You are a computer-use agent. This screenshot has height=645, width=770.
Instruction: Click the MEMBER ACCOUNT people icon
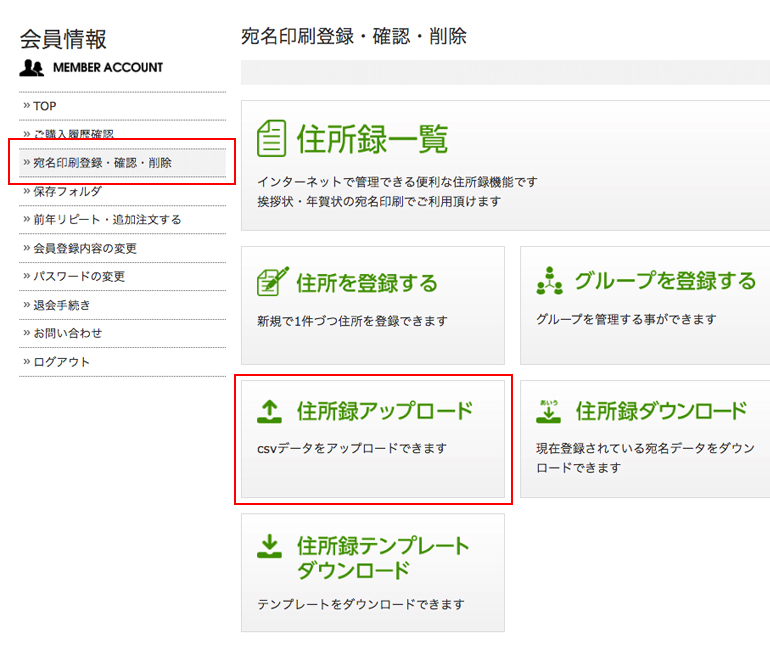click(32, 68)
